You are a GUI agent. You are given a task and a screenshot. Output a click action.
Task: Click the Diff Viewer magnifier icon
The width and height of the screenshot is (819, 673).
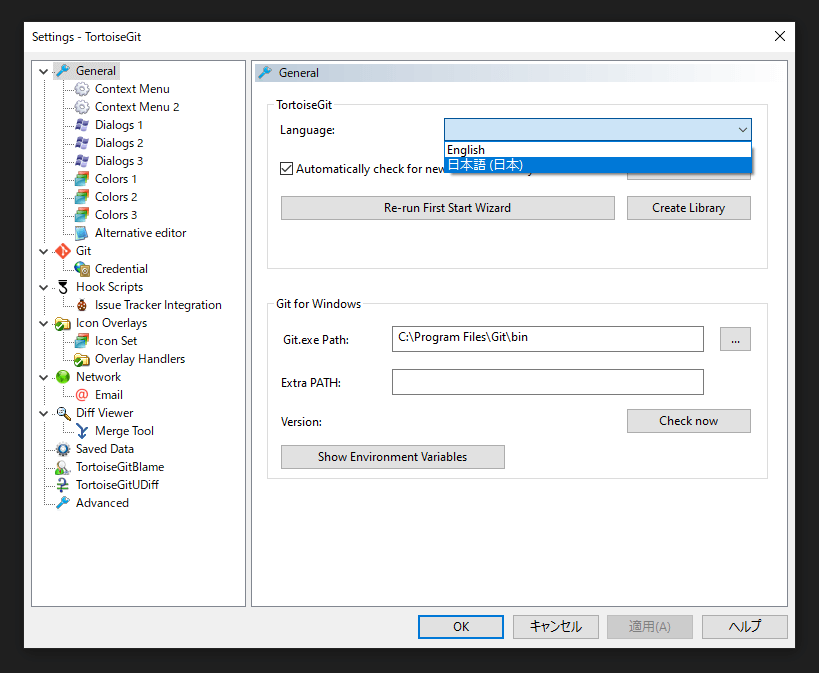click(63, 413)
